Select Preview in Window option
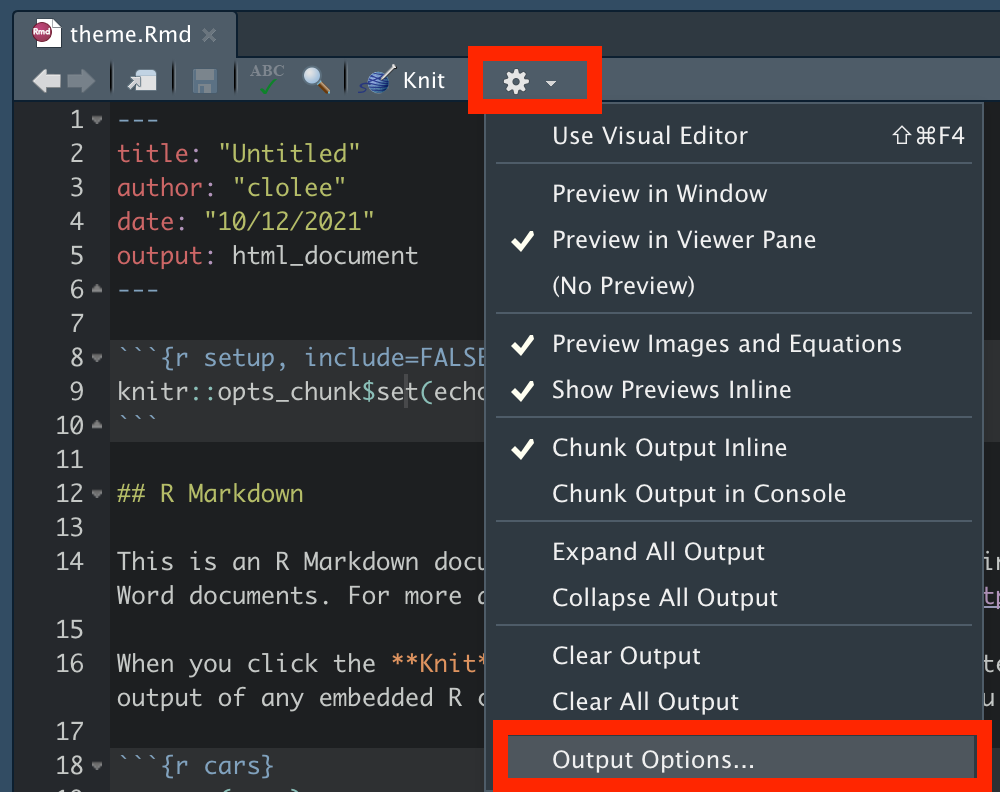 pyautogui.click(x=733, y=194)
